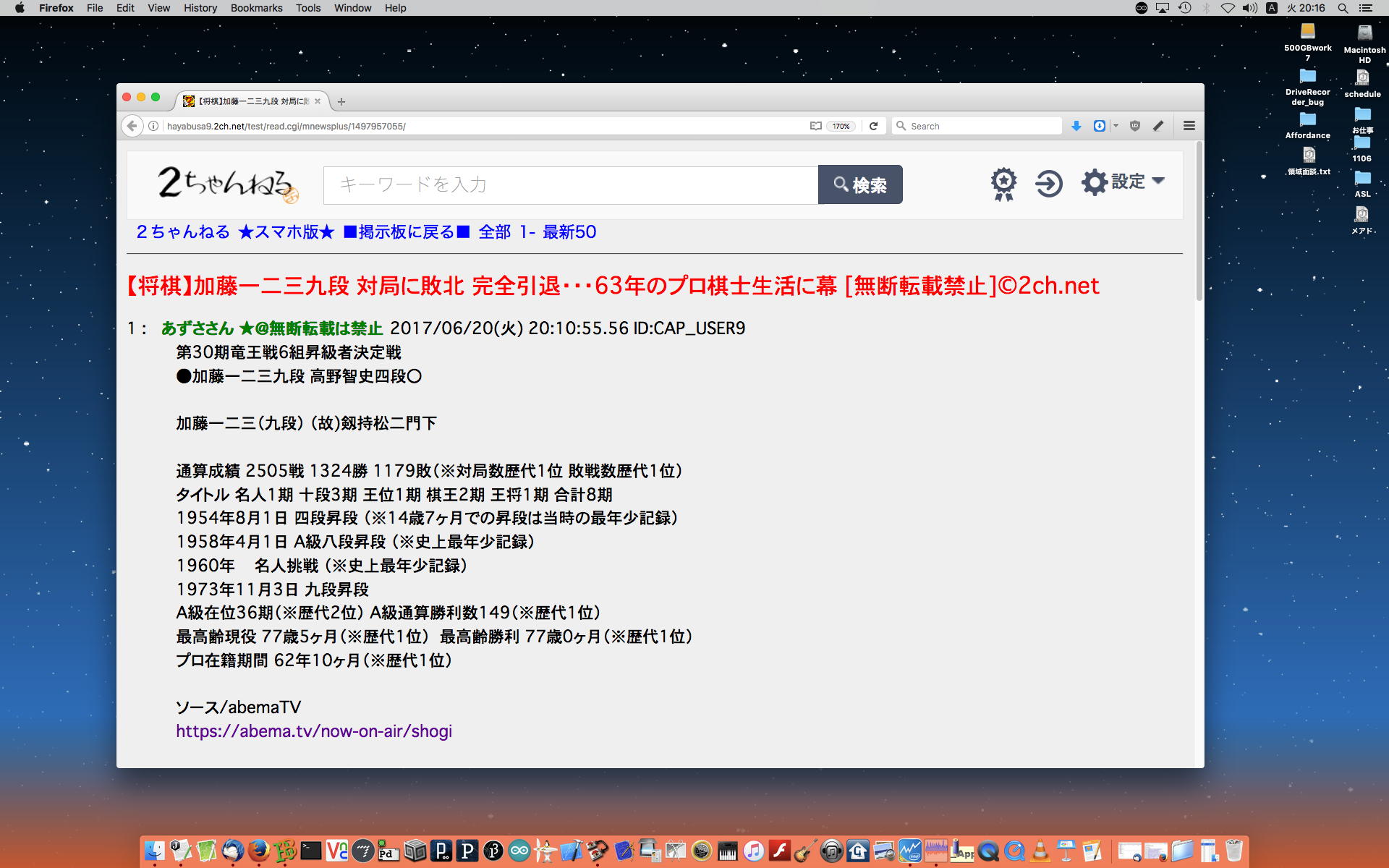Image resolution: width=1389 pixels, height=868 pixels.
Task: Click the award ribbon icon on 2ch header
Action: click(1003, 184)
